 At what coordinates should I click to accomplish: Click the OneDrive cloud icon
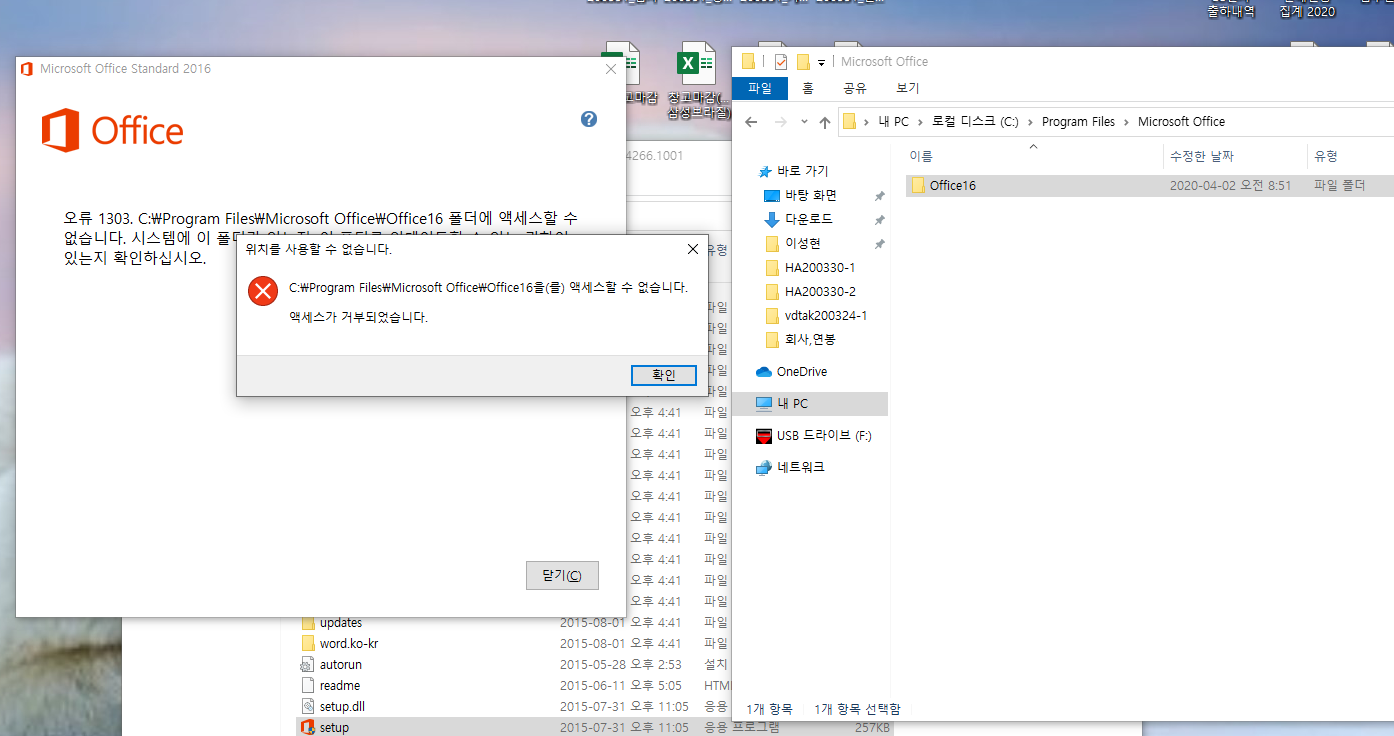click(764, 371)
